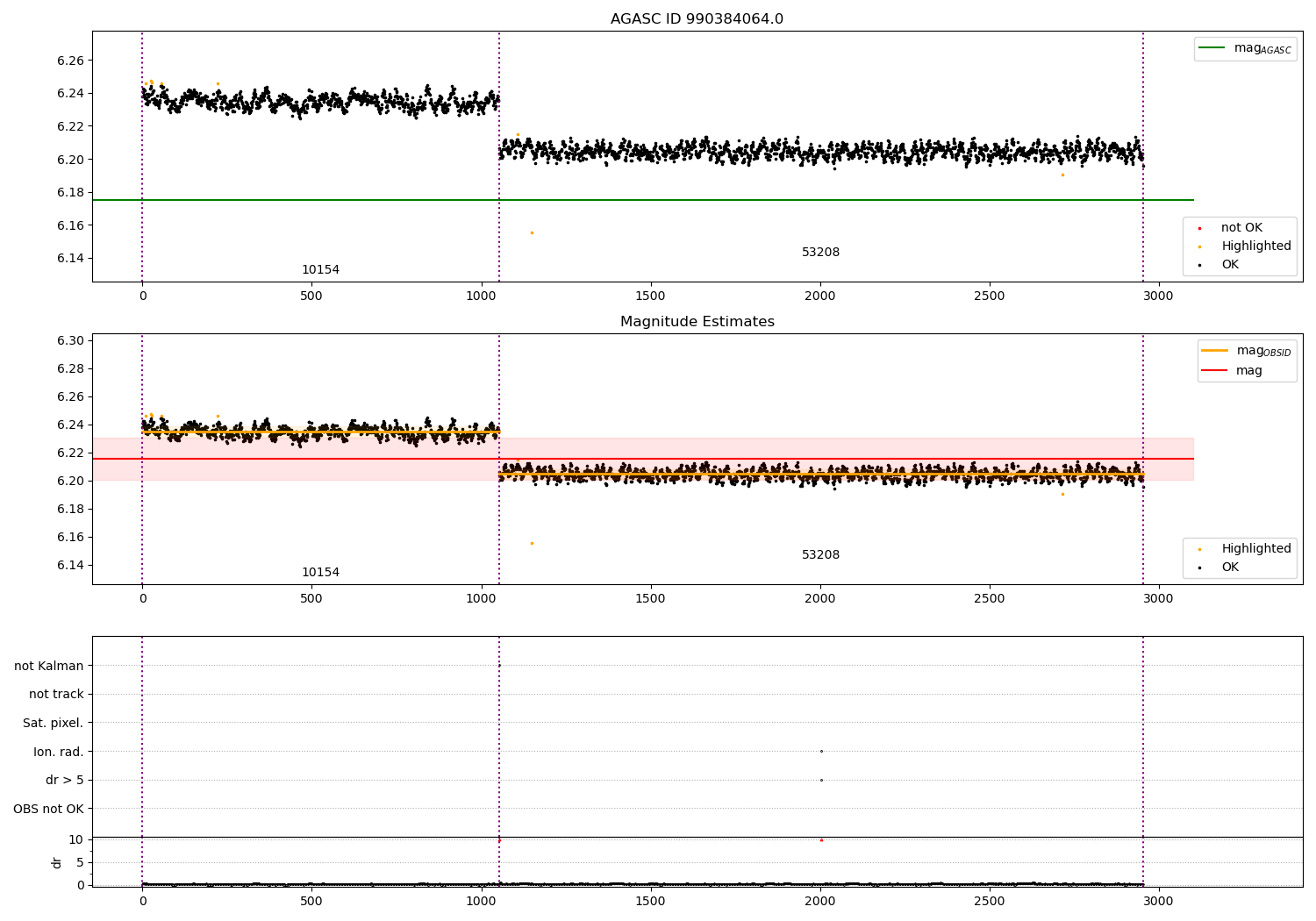
Task: Click the mag AGASC legend entry
Action: pyautogui.click(x=1246, y=48)
